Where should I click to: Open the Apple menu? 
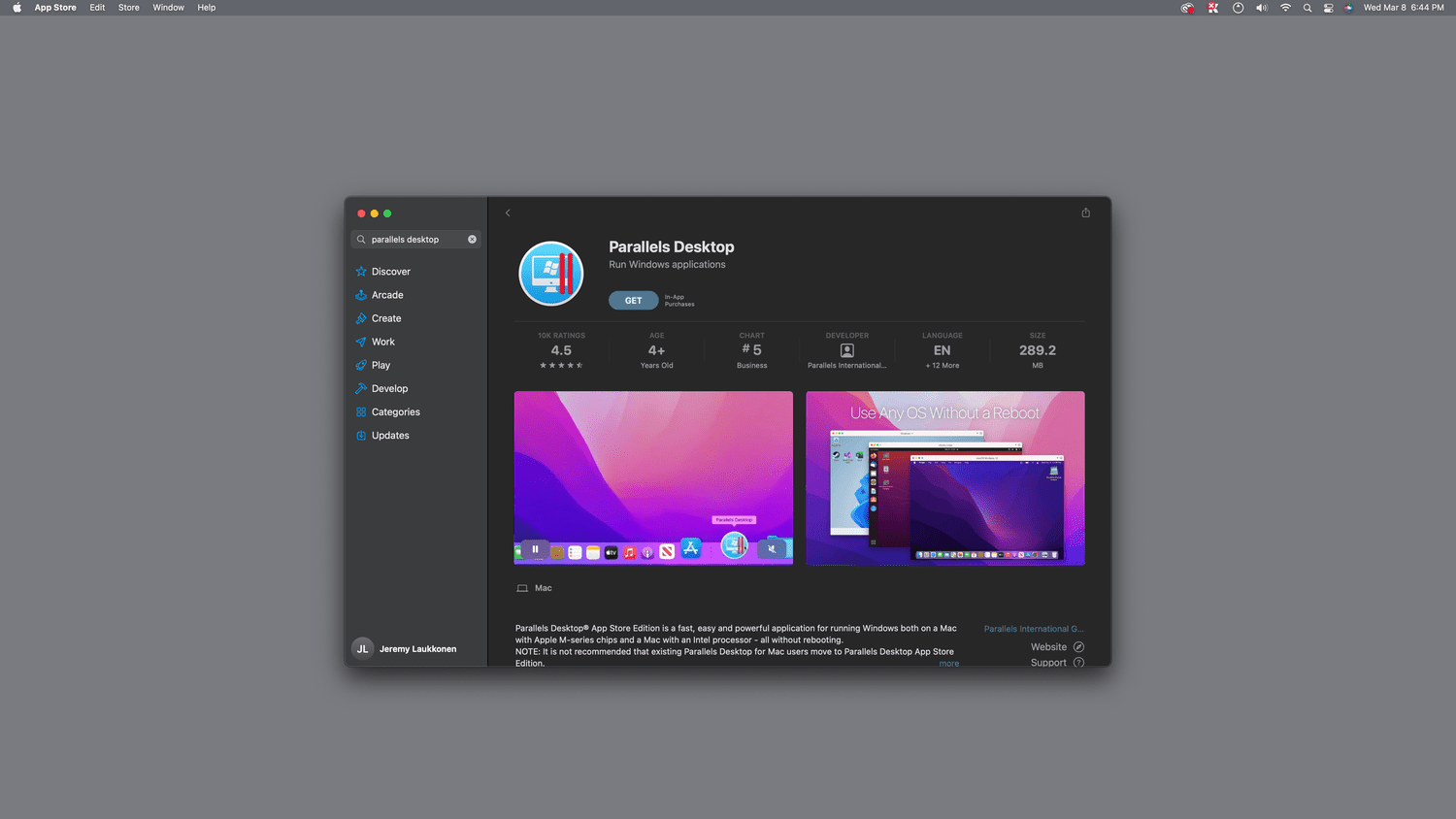(x=17, y=7)
